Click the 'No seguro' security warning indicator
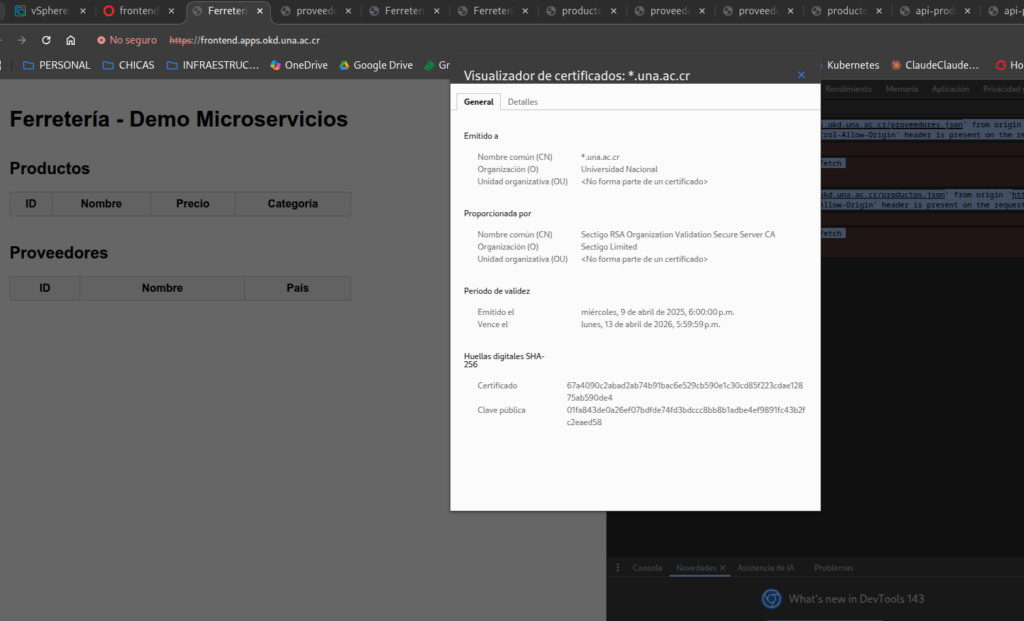Screen dimensions: 1024x621 point(127,40)
